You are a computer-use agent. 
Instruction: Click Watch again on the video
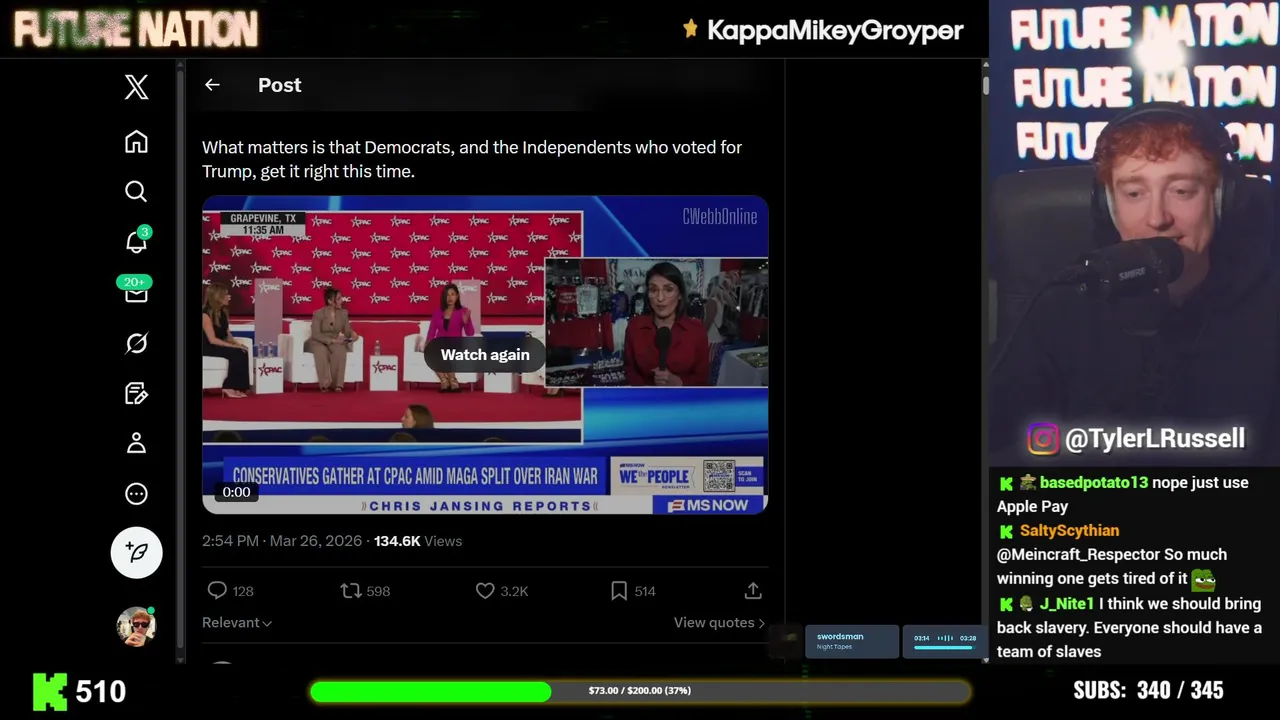[485, 355]
